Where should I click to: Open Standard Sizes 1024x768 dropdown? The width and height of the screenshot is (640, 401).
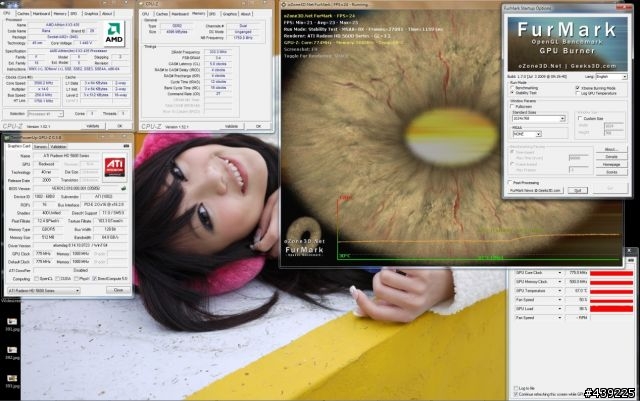click(538, 118)
